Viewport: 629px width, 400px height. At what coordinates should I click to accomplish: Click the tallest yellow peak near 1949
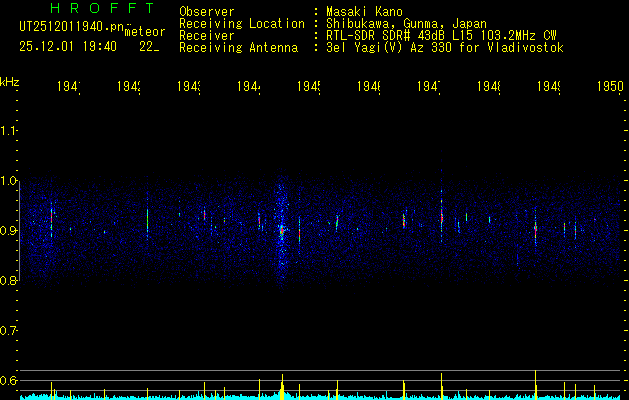point(536,384)
